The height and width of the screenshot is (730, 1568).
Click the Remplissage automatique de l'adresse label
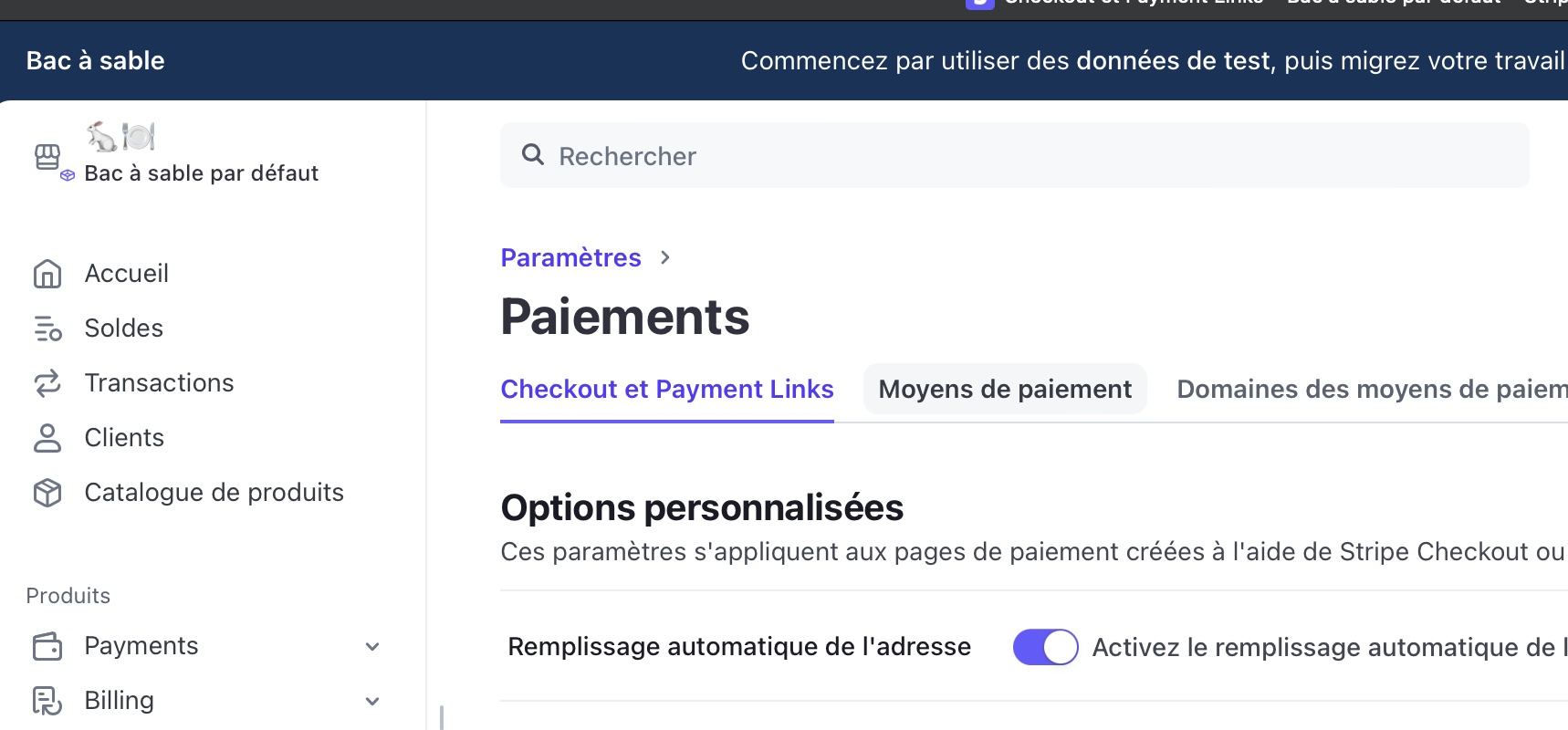739,647
